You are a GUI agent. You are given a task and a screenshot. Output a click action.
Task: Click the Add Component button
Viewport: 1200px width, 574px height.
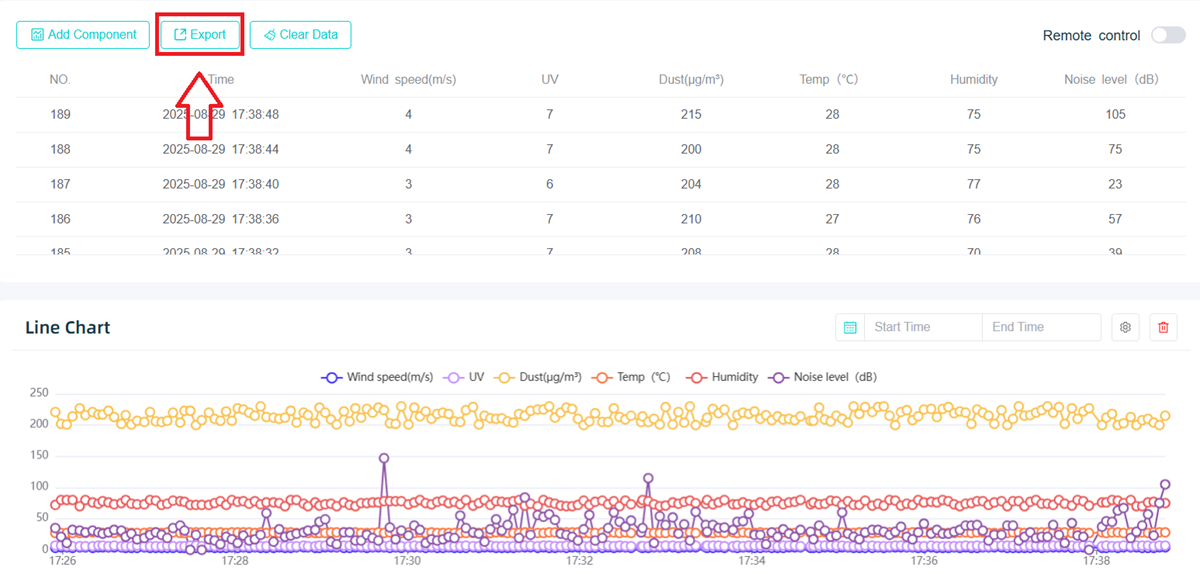[83, 34]
